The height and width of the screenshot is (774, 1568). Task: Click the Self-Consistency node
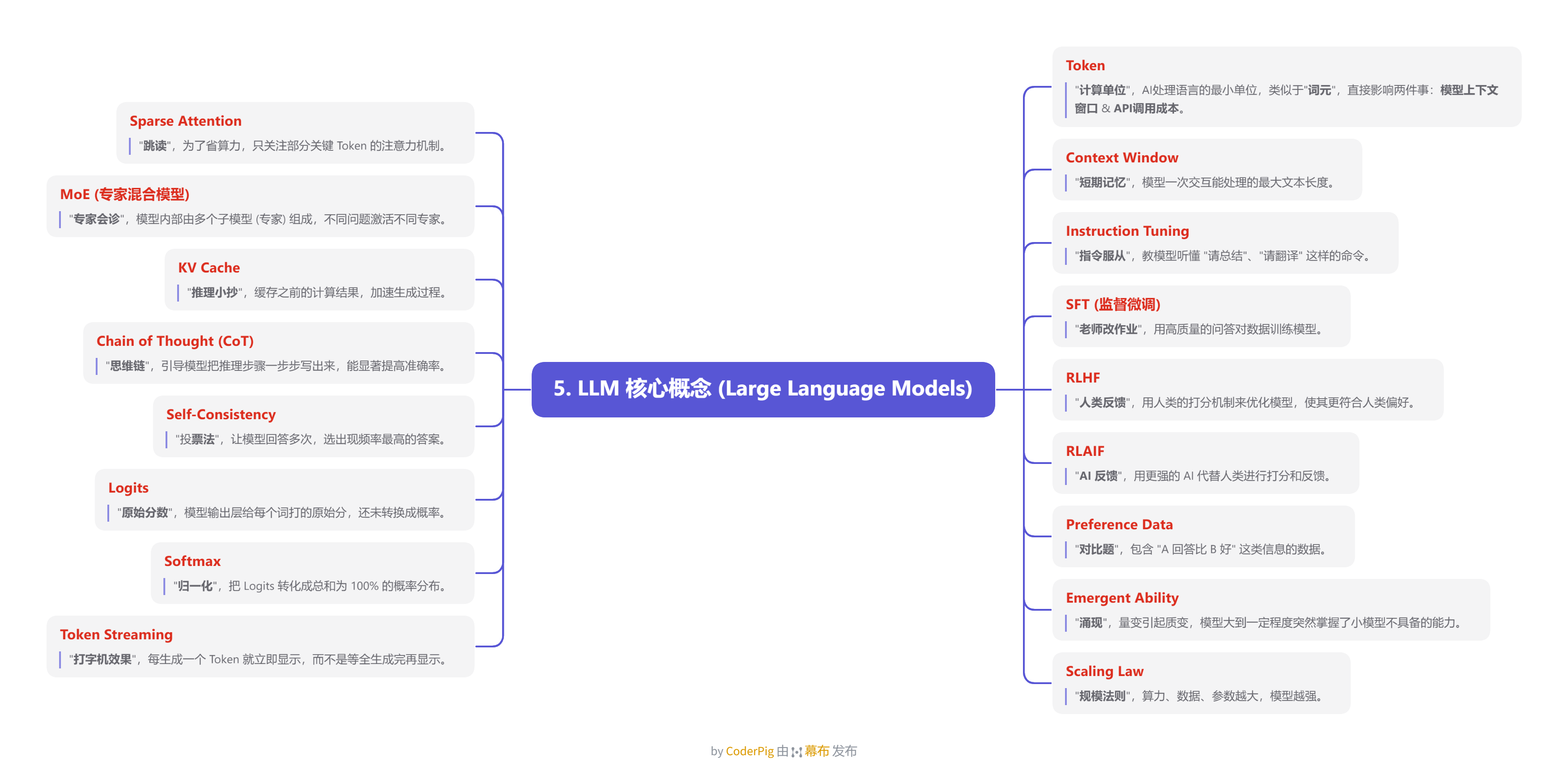(220, 414)
